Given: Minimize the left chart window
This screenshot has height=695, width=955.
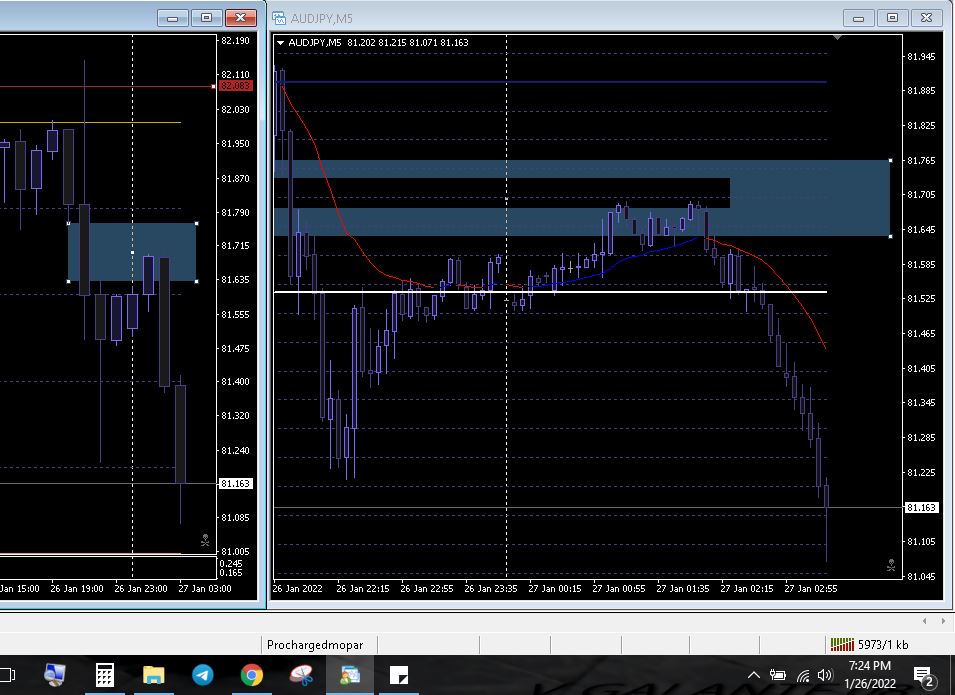Looking at the screenshot, I should 174,18.
